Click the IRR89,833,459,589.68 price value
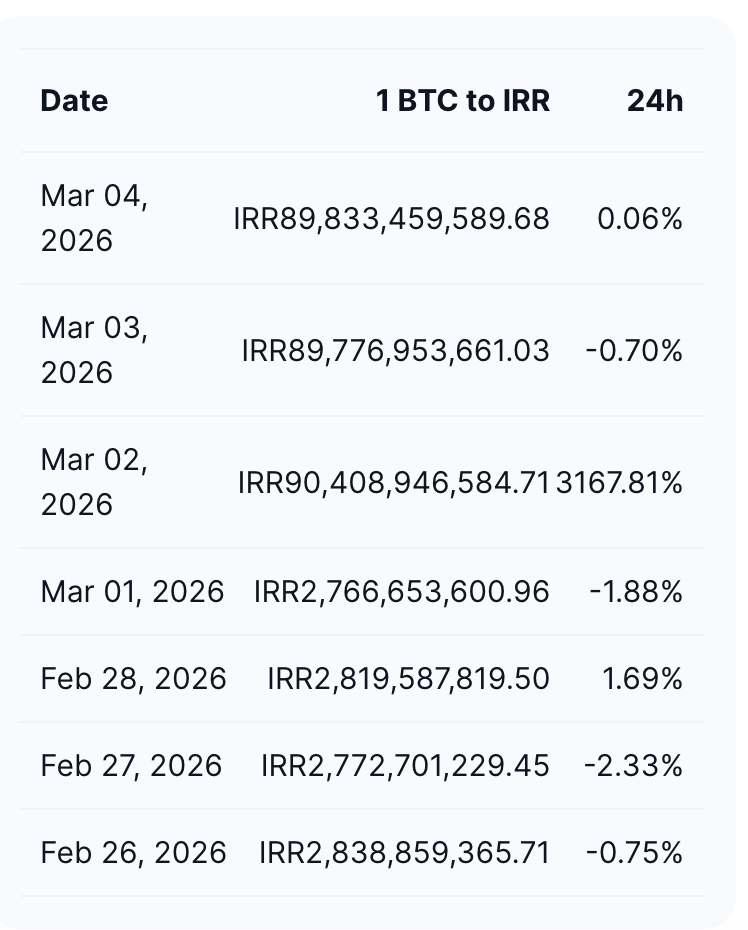Screen dimensions: 748x930 coord(391,219)
